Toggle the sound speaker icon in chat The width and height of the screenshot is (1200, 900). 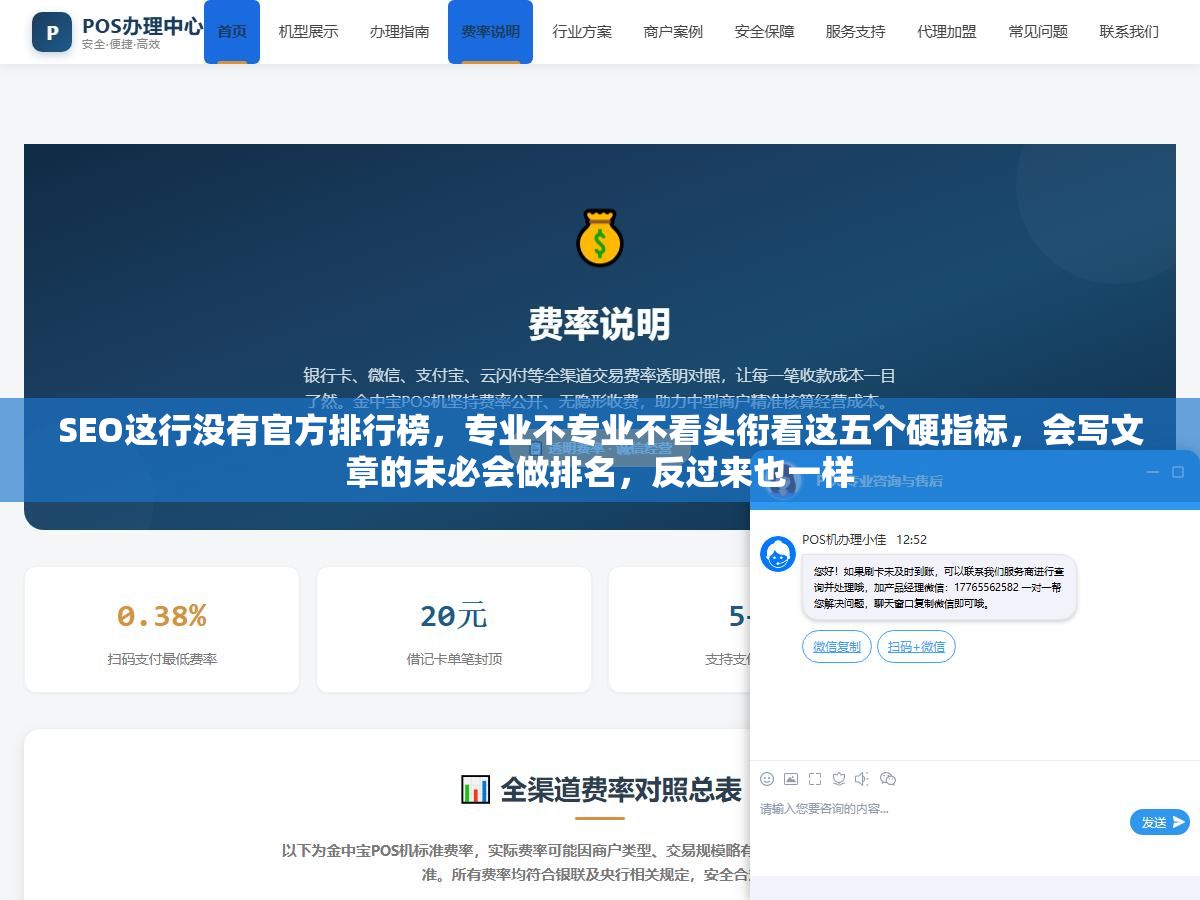862,779
